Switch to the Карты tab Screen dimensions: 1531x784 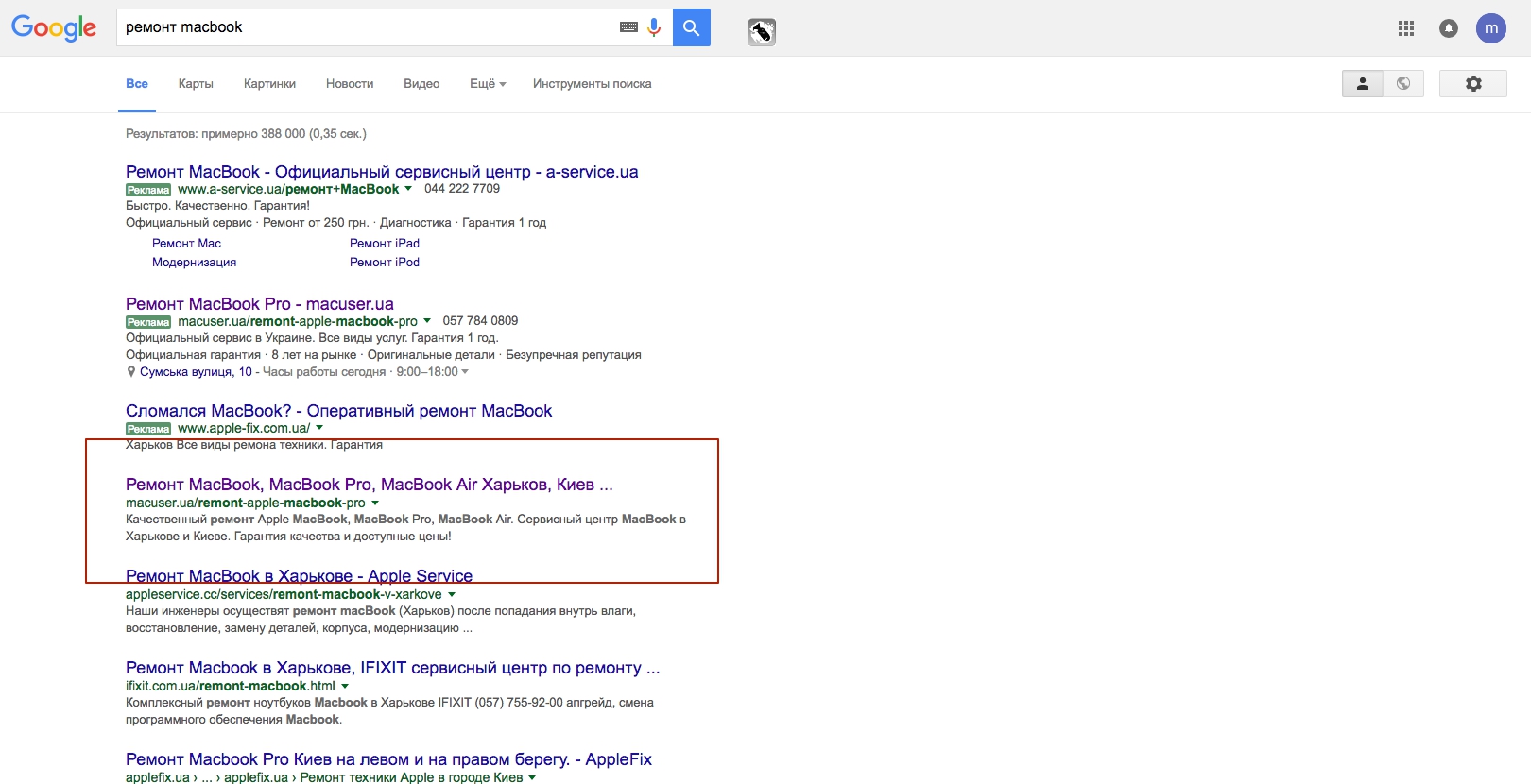(196, 84)
